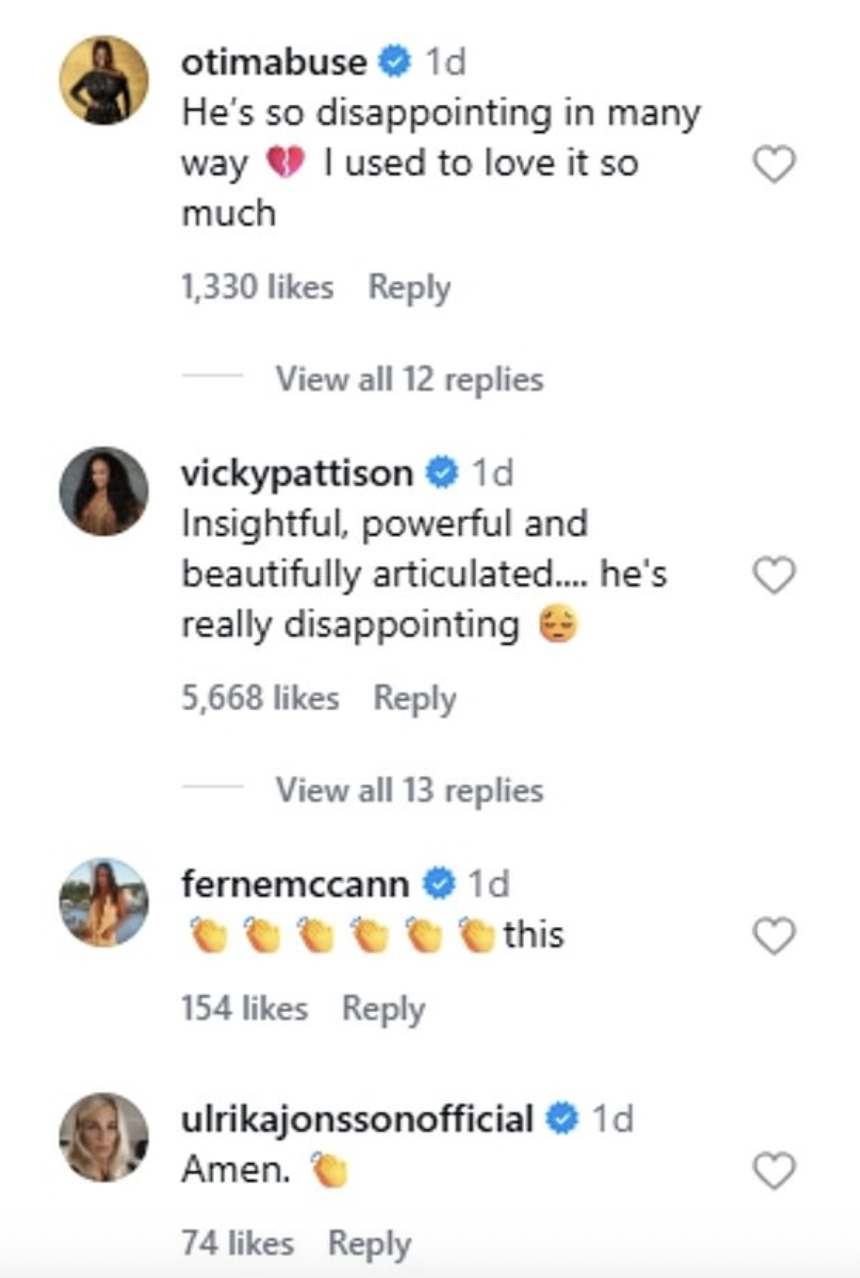Reply to fernemccann's clapping comment

[x=383, y=1008]
